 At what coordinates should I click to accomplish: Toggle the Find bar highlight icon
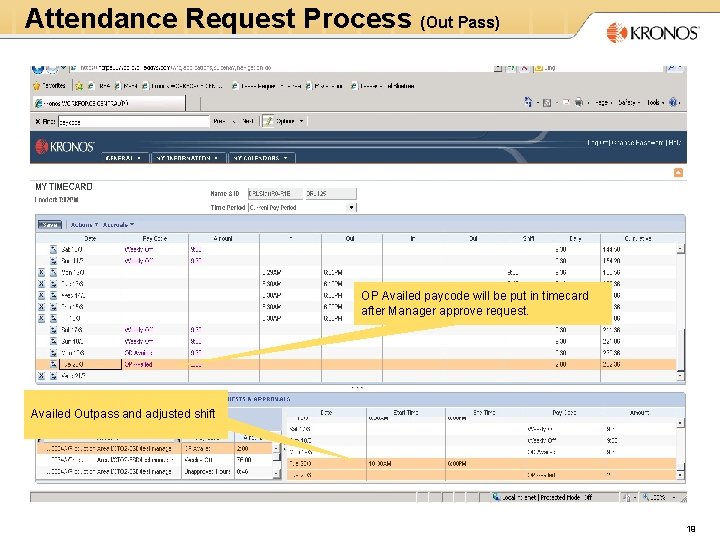(268, 121)
